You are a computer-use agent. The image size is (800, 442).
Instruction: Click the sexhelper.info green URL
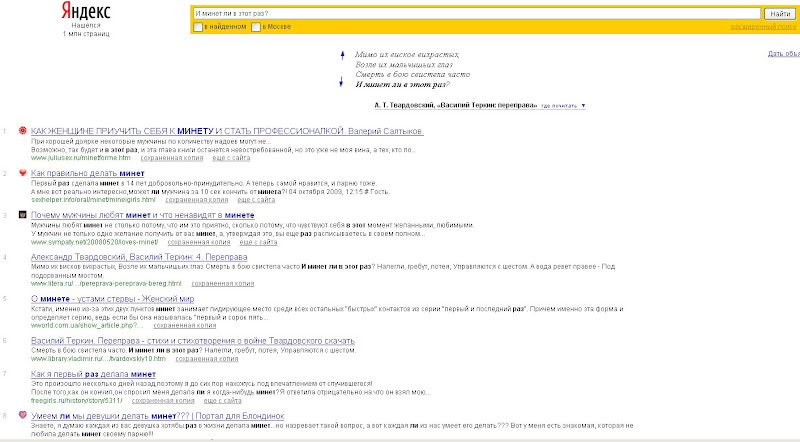[93, 200]
